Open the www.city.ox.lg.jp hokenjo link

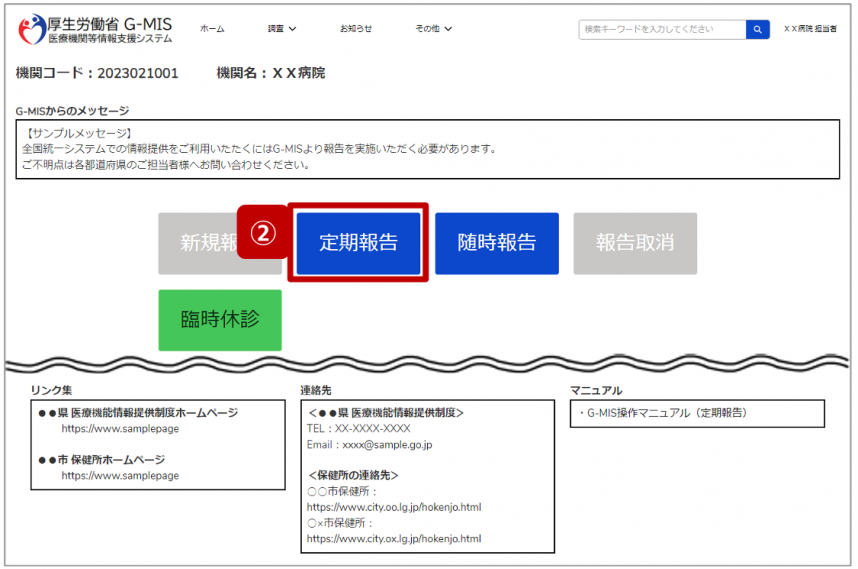tap(393, 538)
